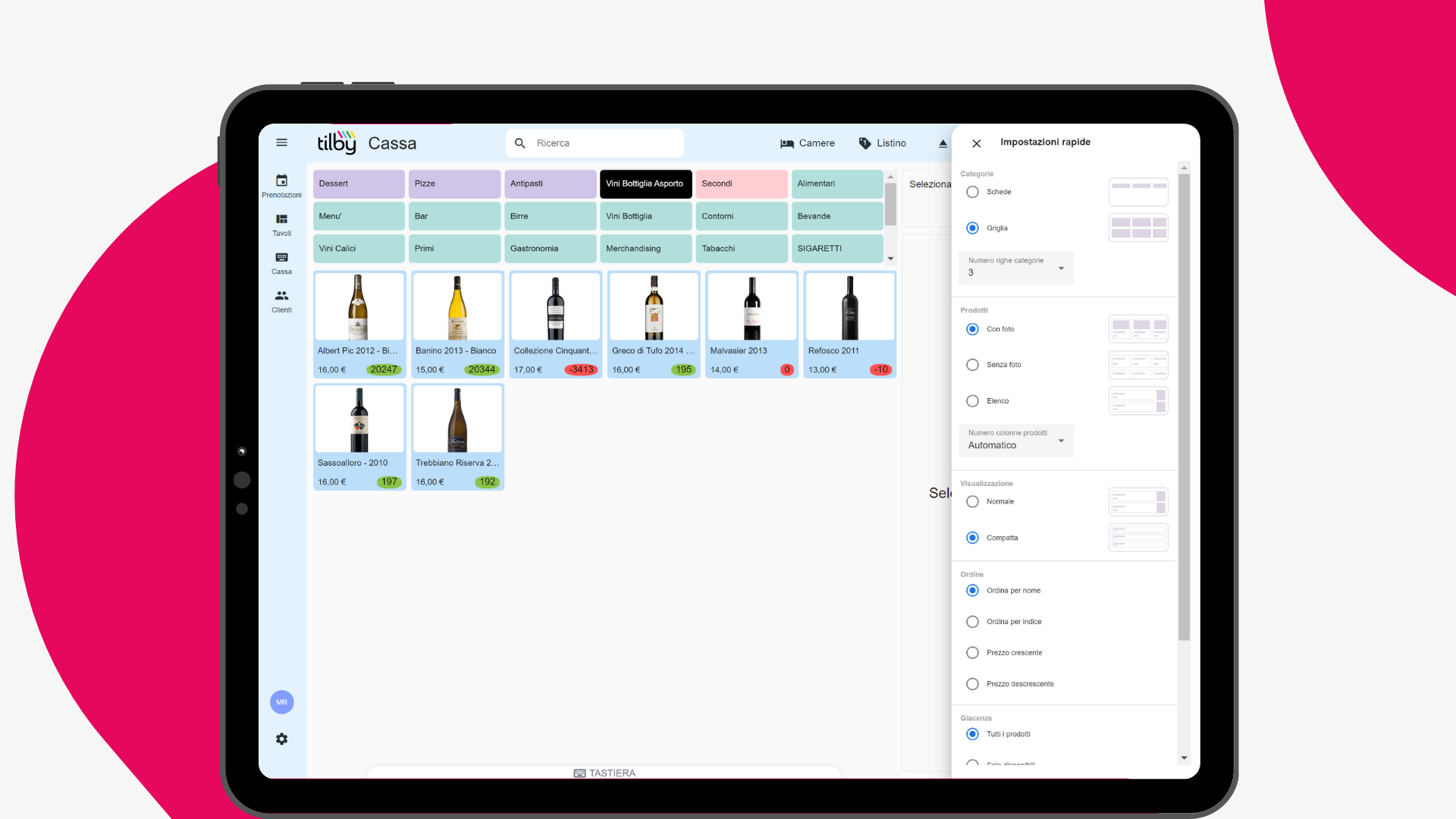The height and width of the screenshot is (819, 1456).
Task: Select the Antipasti category
Action: pyautogui.click(x=551, y=184)
